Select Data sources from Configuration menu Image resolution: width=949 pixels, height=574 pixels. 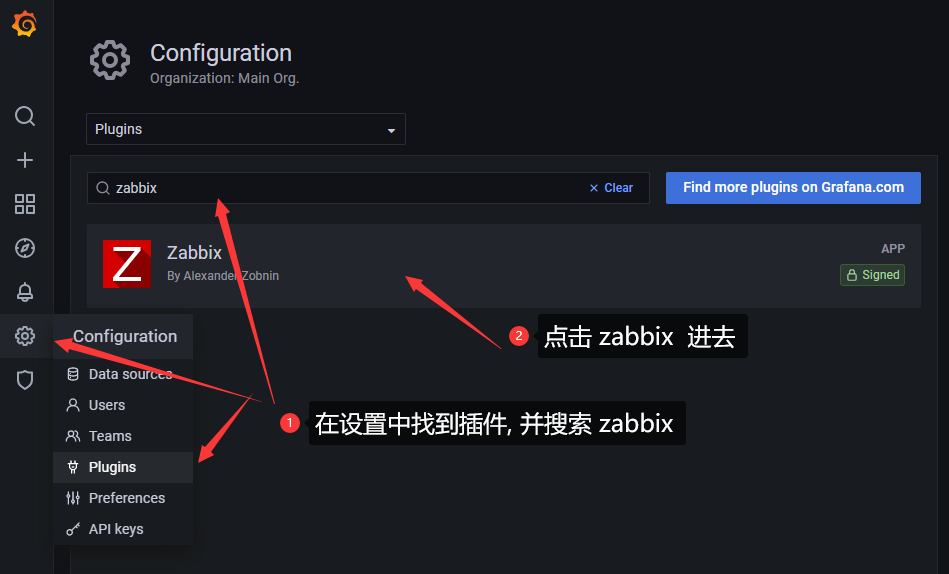click(x=130, y=374)
